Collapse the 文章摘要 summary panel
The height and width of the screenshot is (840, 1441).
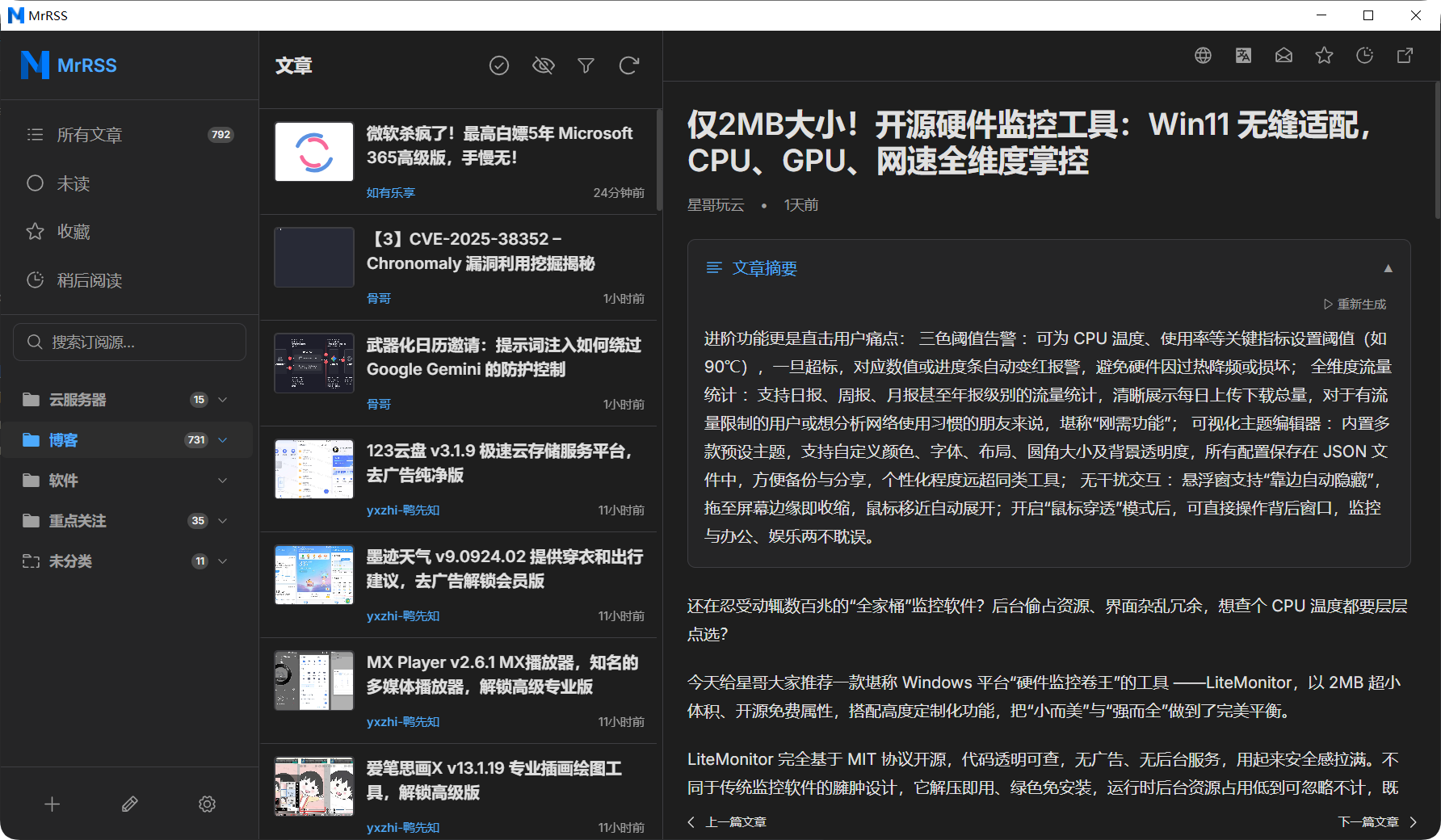pyautogui.click(x=1388, y=268)
